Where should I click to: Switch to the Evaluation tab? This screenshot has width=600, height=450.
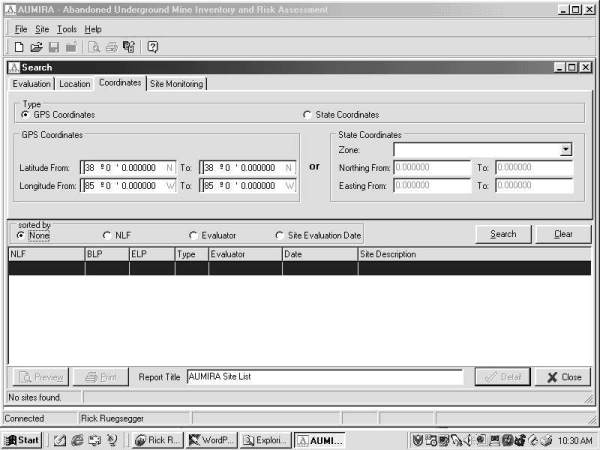(x=31, y=84)
